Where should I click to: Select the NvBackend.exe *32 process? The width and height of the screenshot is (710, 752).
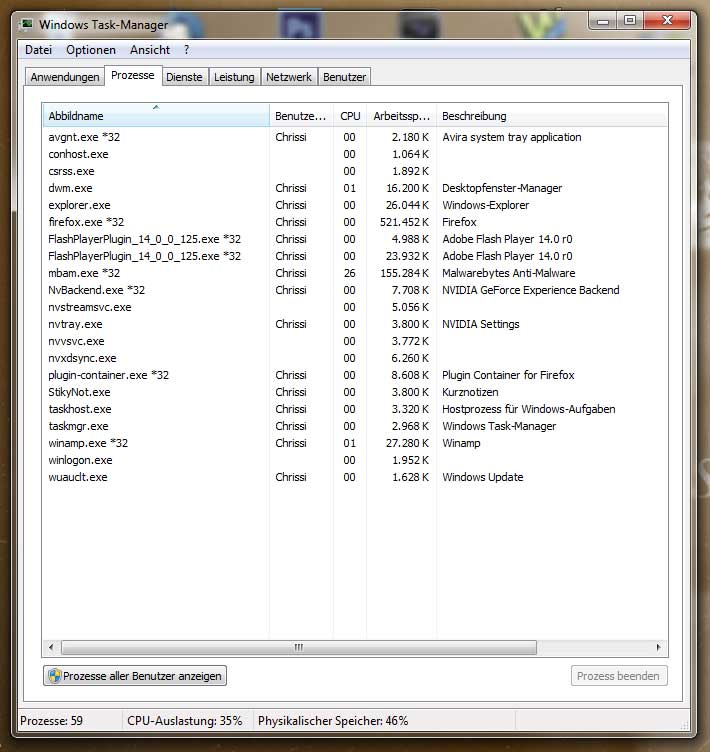coord(355,290)
